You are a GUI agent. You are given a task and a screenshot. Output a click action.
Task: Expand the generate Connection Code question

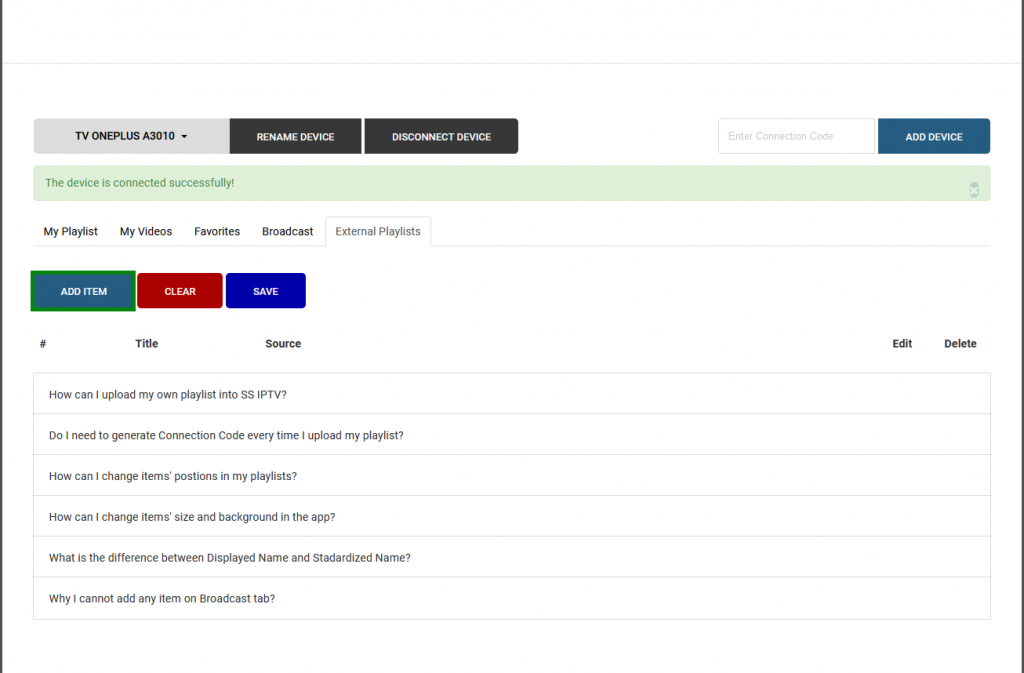click(x=226, y=435)
